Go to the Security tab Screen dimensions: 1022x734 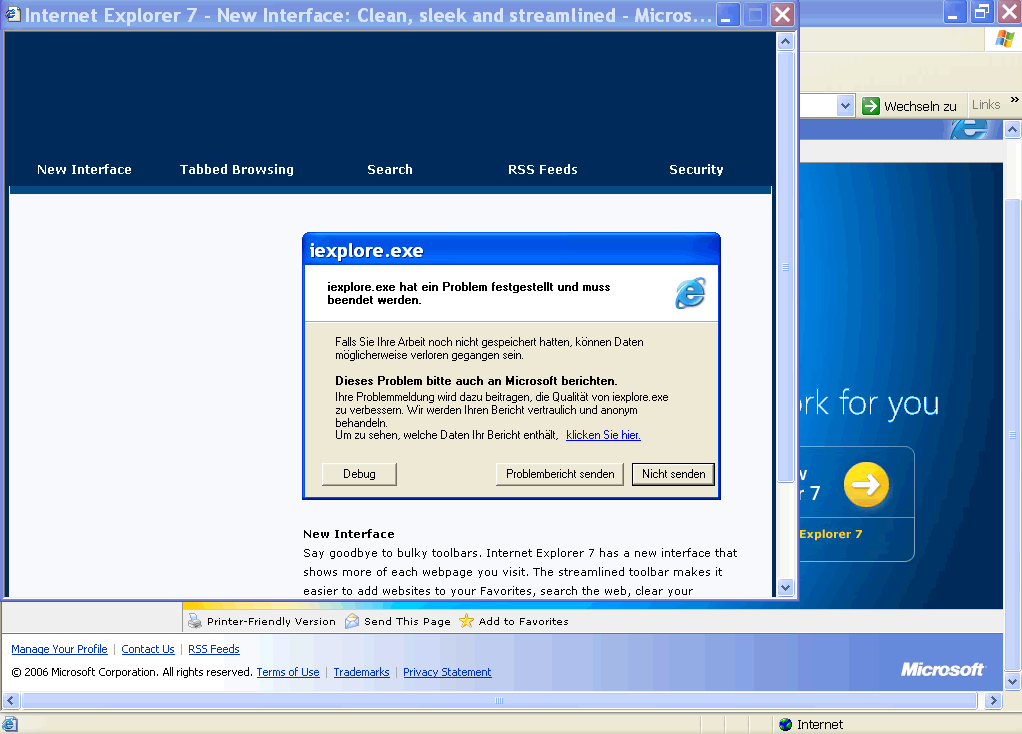pos(696,169)
